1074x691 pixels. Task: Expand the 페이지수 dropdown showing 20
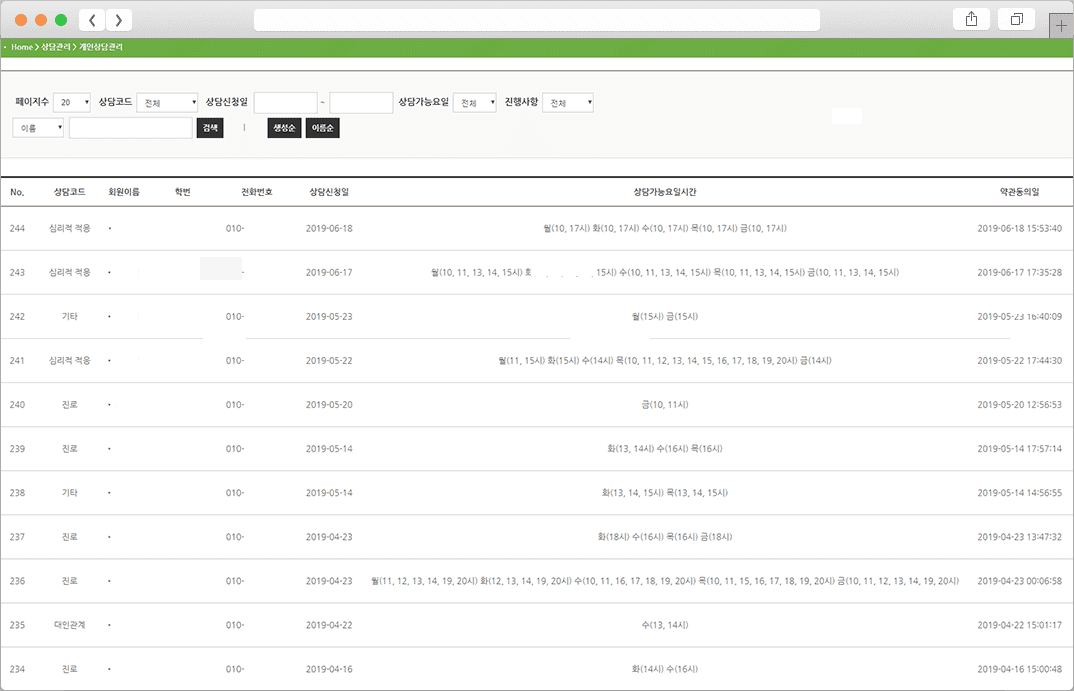pyautogui.click(x=72, y=102)
